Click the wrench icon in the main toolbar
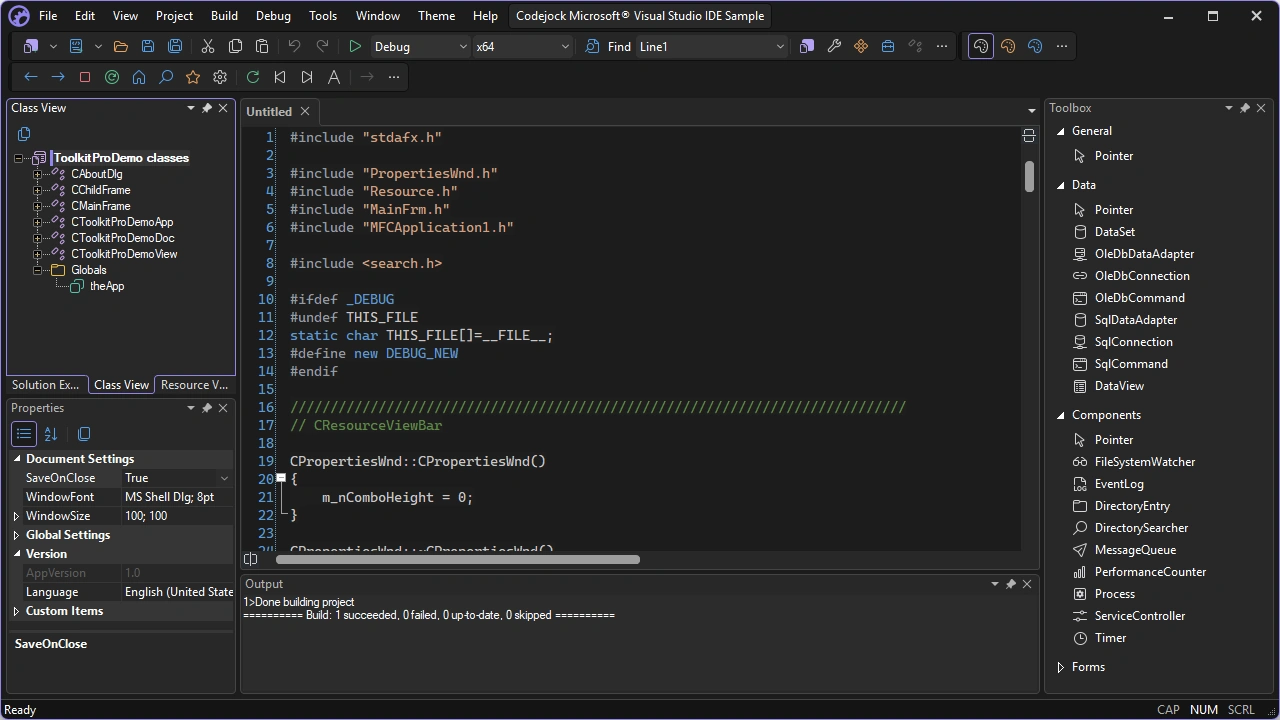The width and height of the screenshot is (1280, 720). (x=834, y=46)
